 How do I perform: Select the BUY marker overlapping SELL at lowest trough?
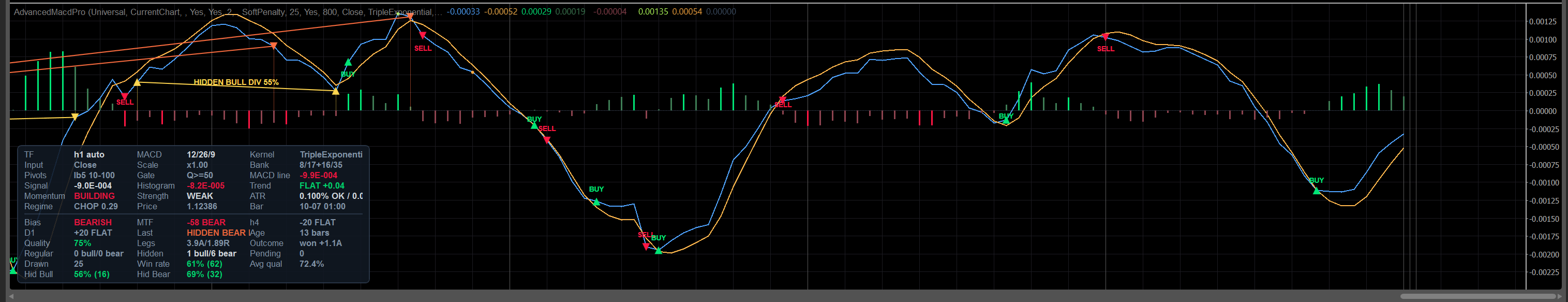(x=659, y=238)
